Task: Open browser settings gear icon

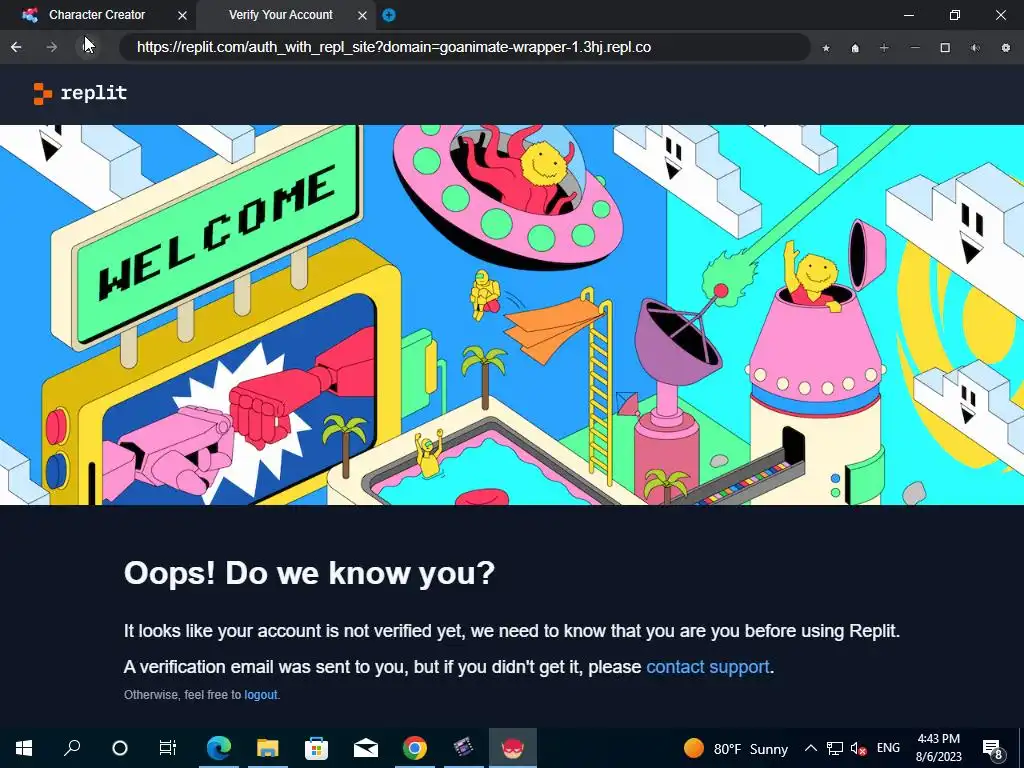Action: 1006,48
